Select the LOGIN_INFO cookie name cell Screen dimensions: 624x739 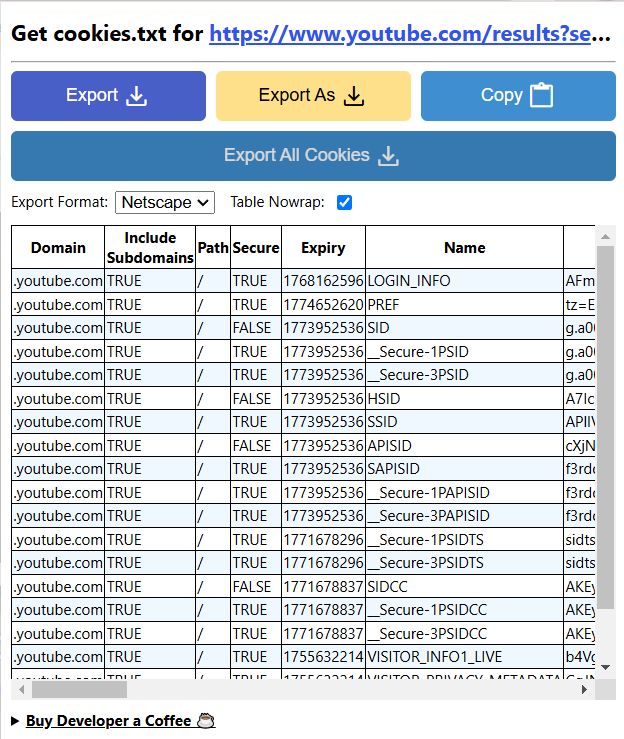[464, 281]
